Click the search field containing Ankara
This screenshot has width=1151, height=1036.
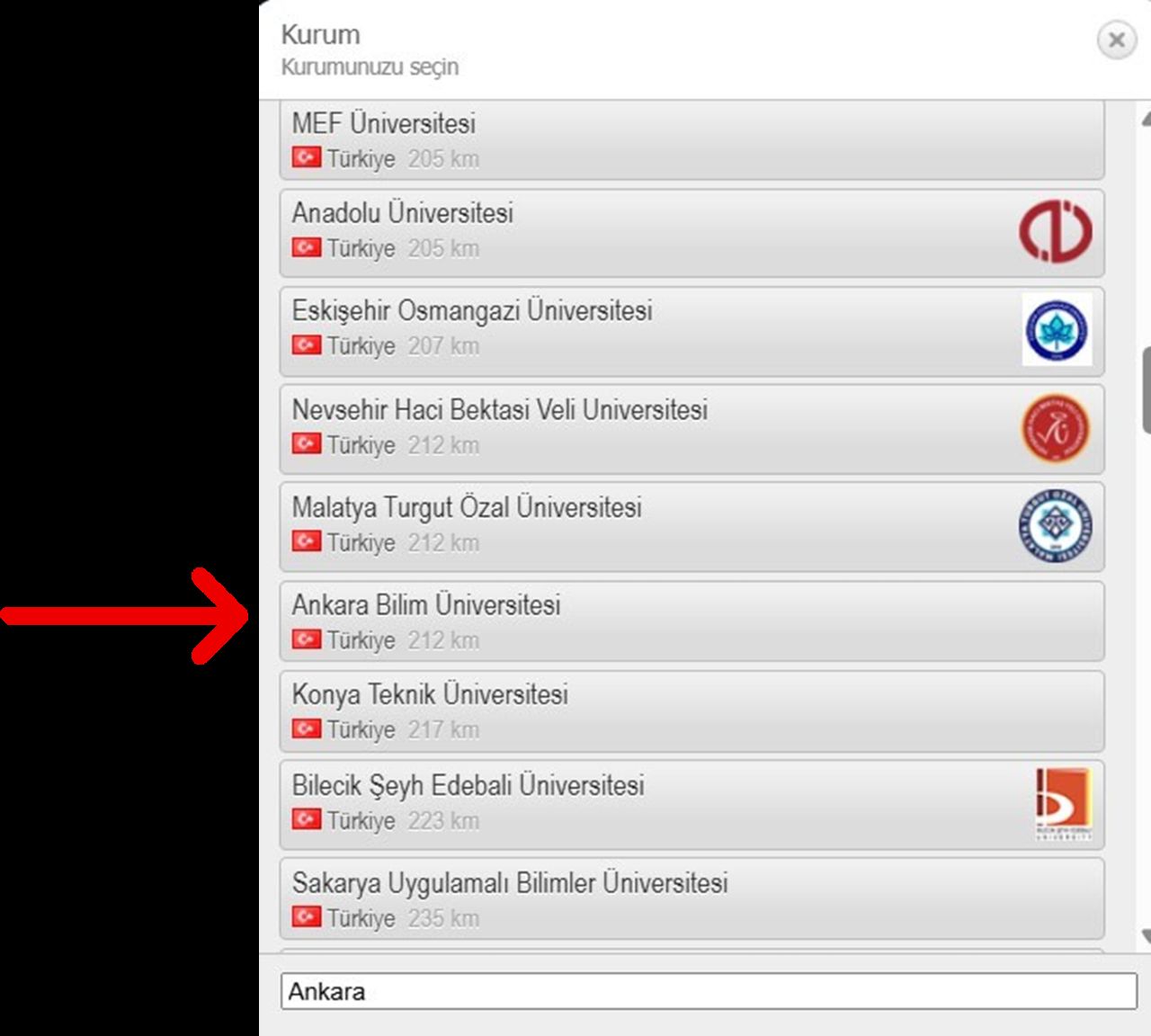pos(708,991)
